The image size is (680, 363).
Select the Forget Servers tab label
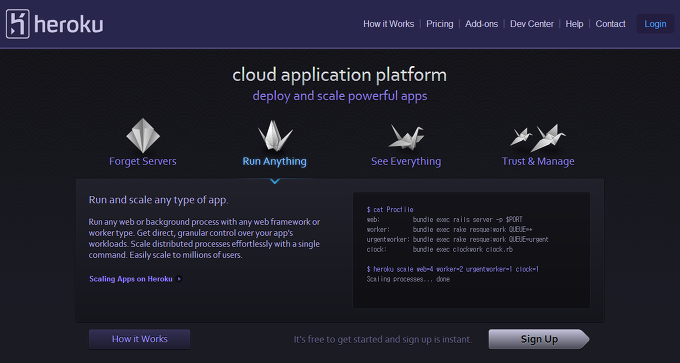click(x=143, y=161)
